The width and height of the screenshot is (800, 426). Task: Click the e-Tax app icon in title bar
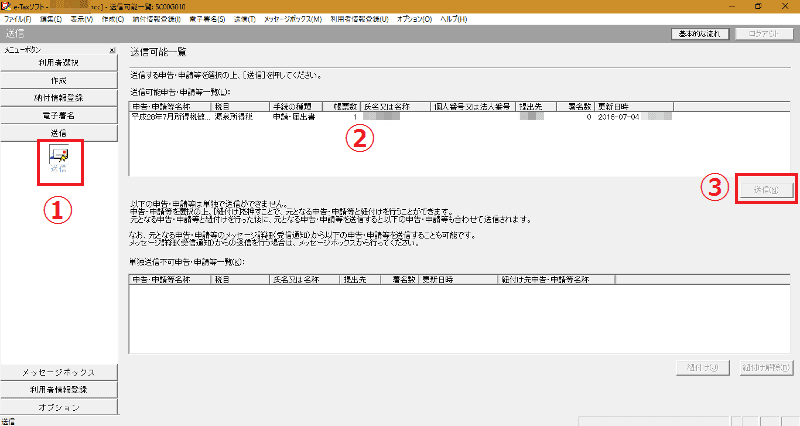tap(6, 6)
